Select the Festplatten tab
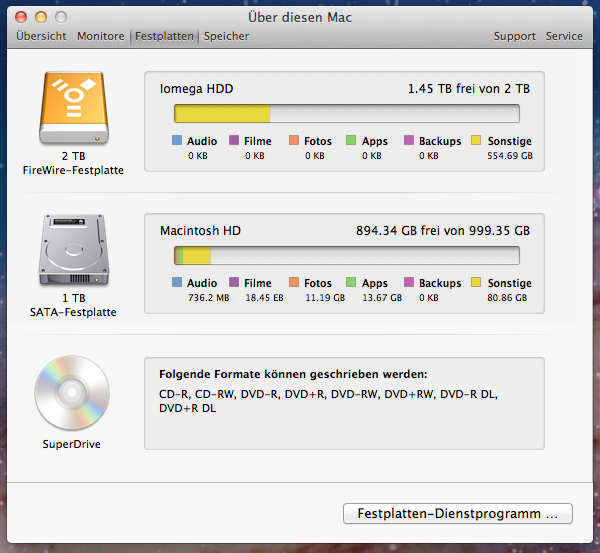 click(164, 36)
